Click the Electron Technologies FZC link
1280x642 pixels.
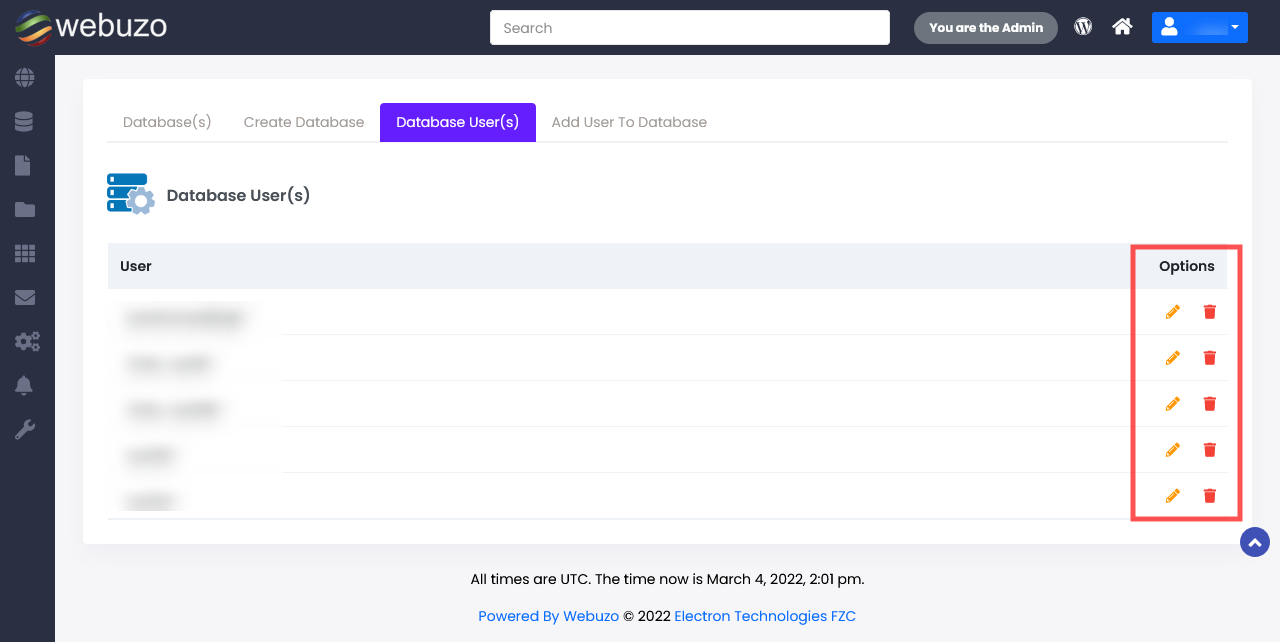click(x=765, y=616)
